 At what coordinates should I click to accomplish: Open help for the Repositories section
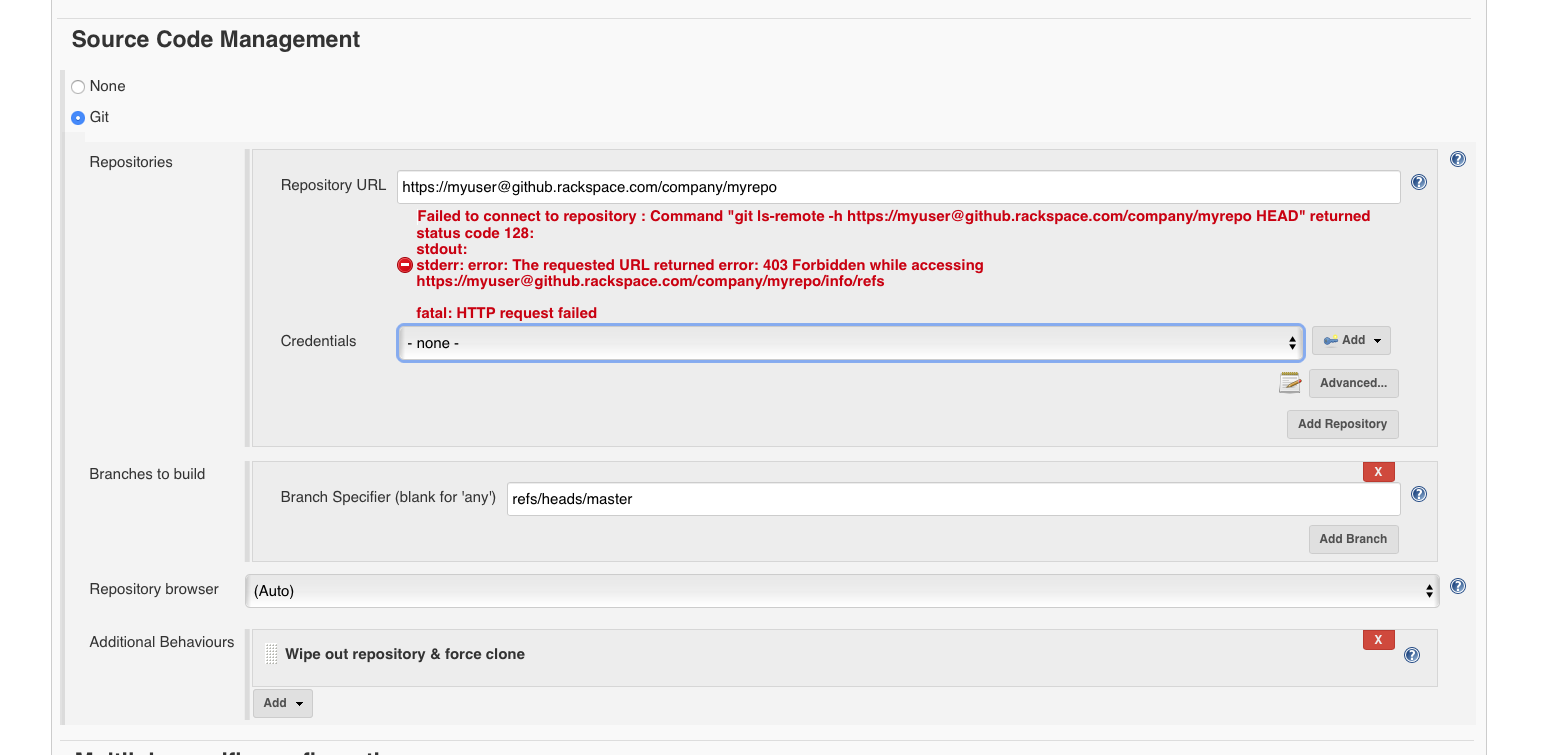(1458, 159)
